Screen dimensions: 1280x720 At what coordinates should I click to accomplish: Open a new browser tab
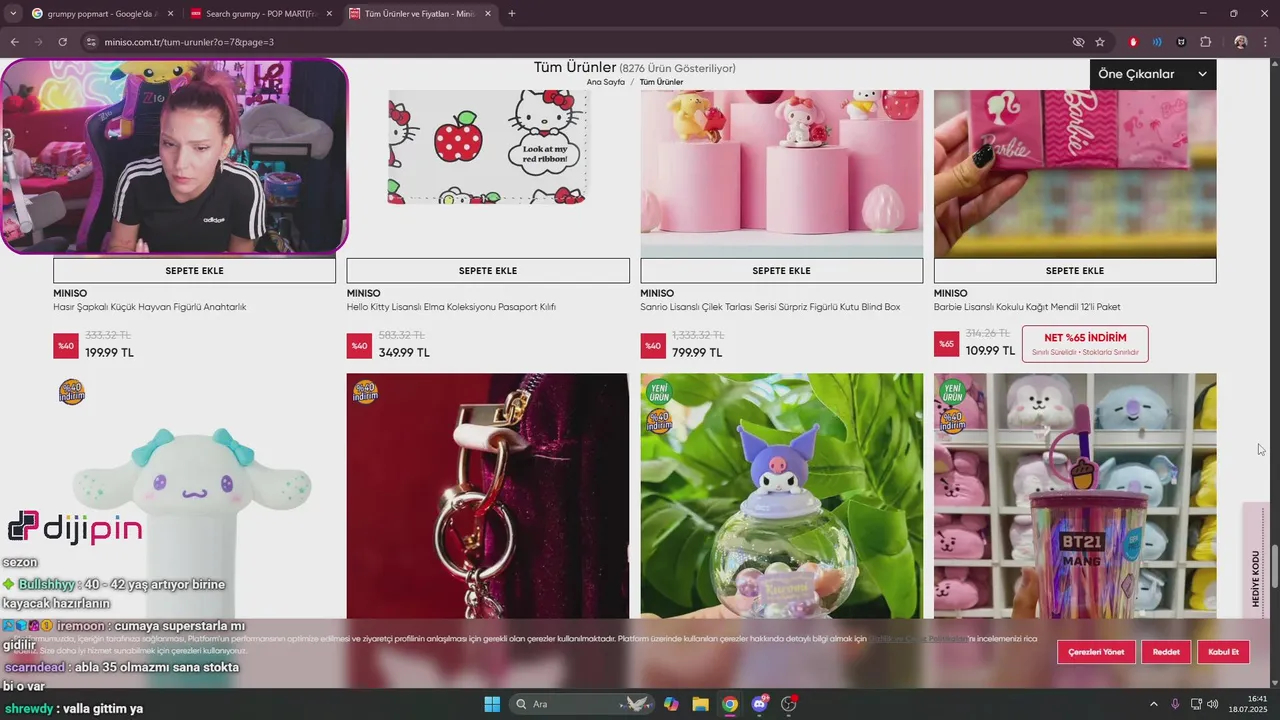click(x=512, y=14)
